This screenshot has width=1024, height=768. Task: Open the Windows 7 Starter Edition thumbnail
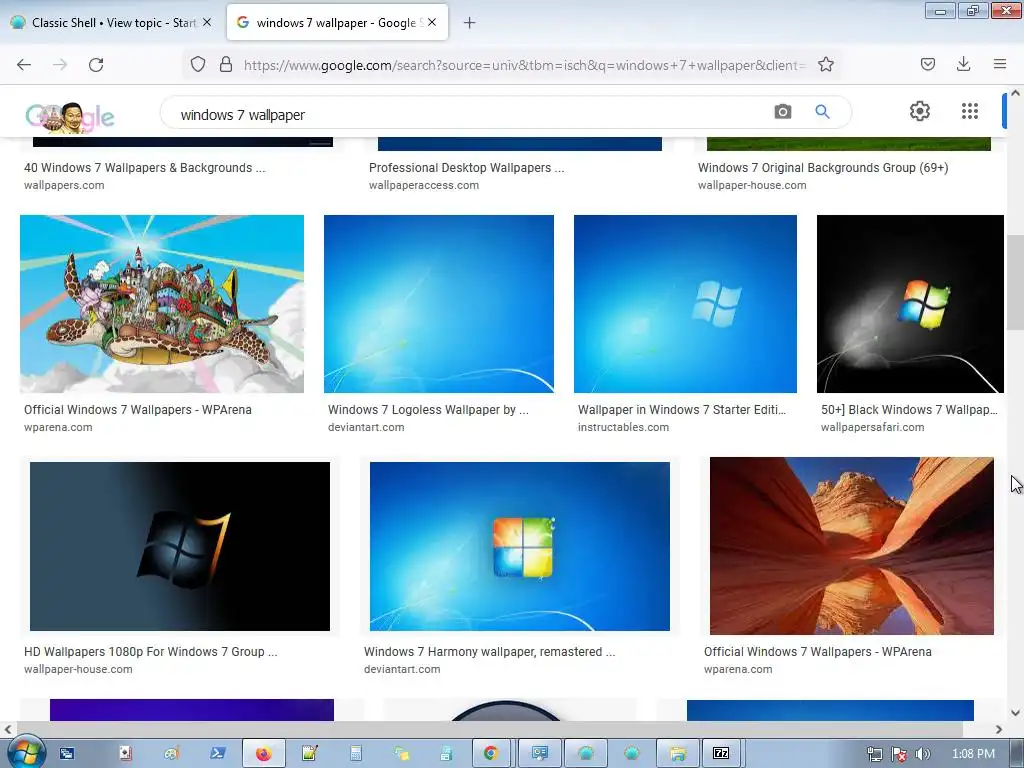685,304
